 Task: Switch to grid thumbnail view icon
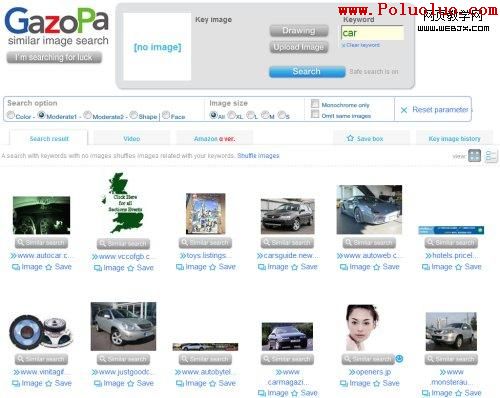coord(474,156)
